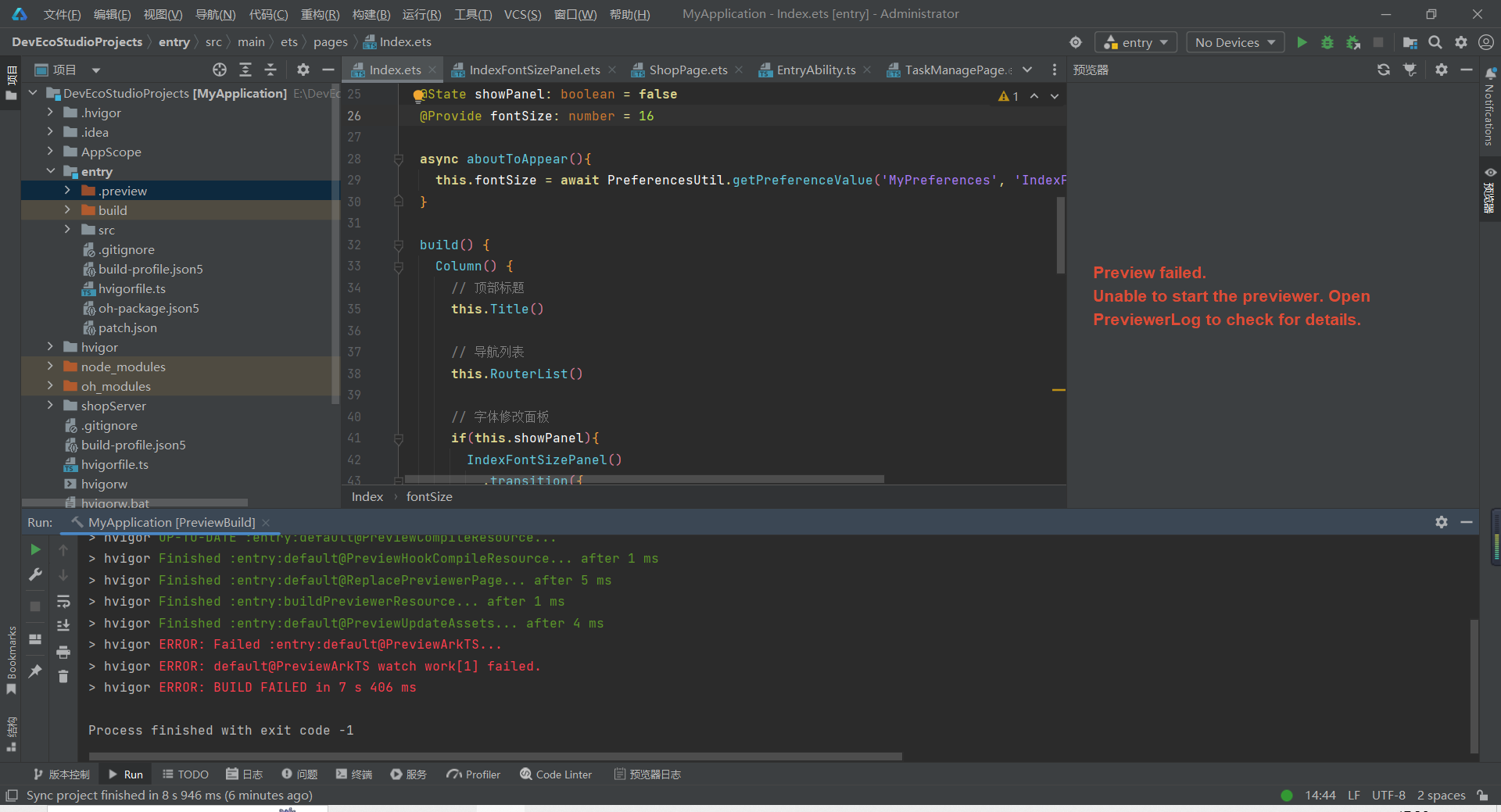Click 2 spaces indent setting
Viewport: 1501px width, 812px height.
click(1441, 795)
